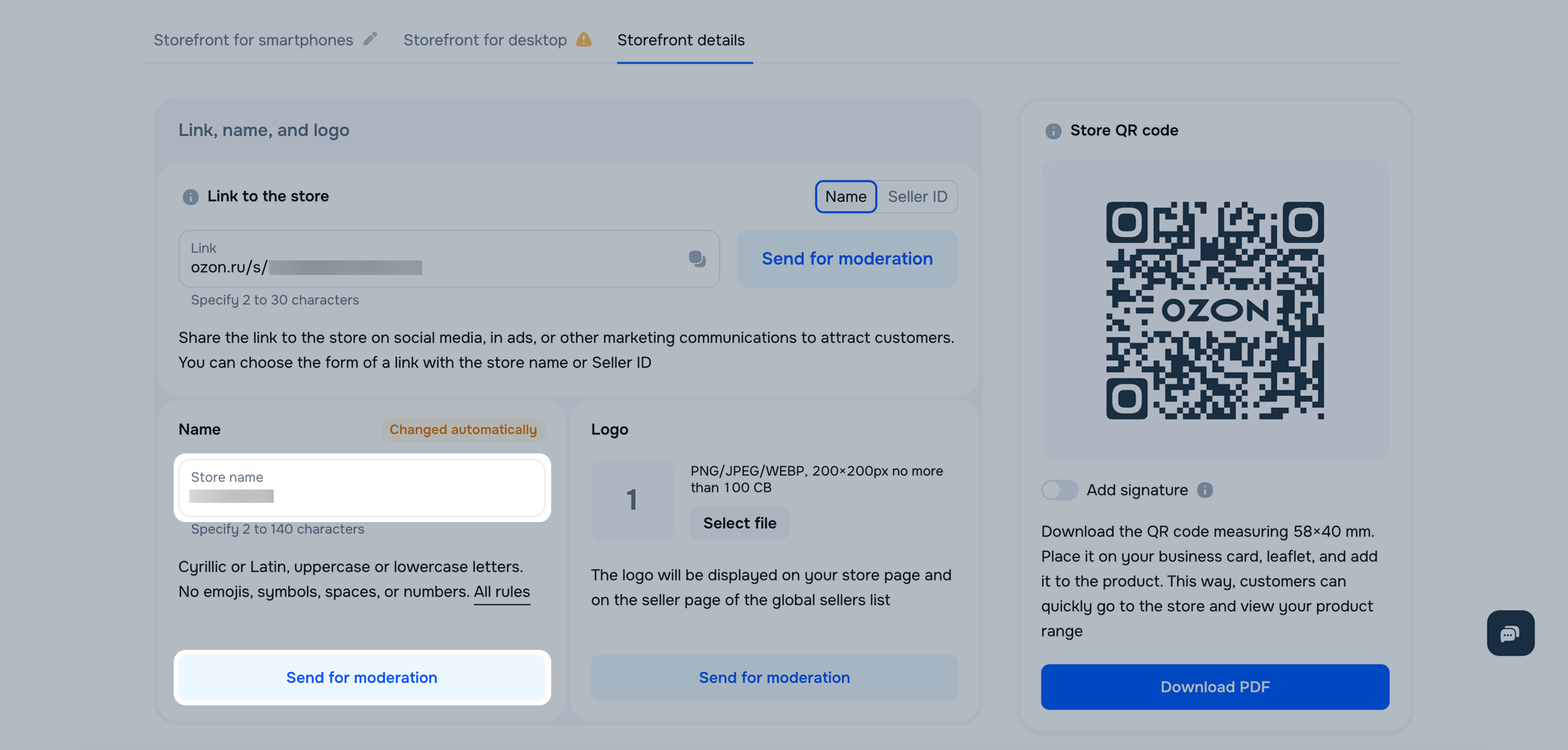Switch to the Storefront for desktop tab
The height and width of the screenshot is (750, 1568).
click(x=484, y=40)
